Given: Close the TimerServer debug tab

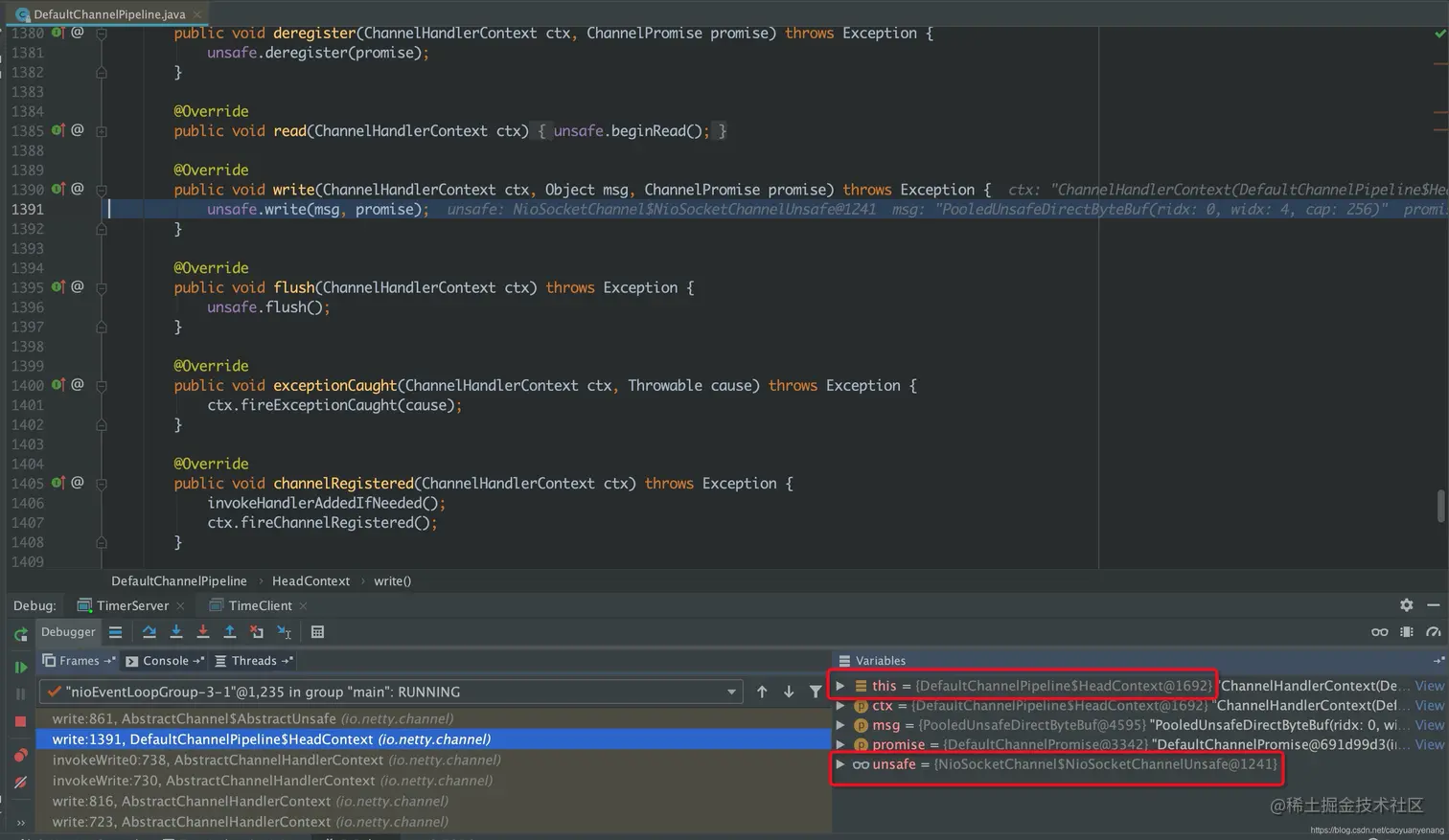Looking at the screenshot, I should (180, 605).
